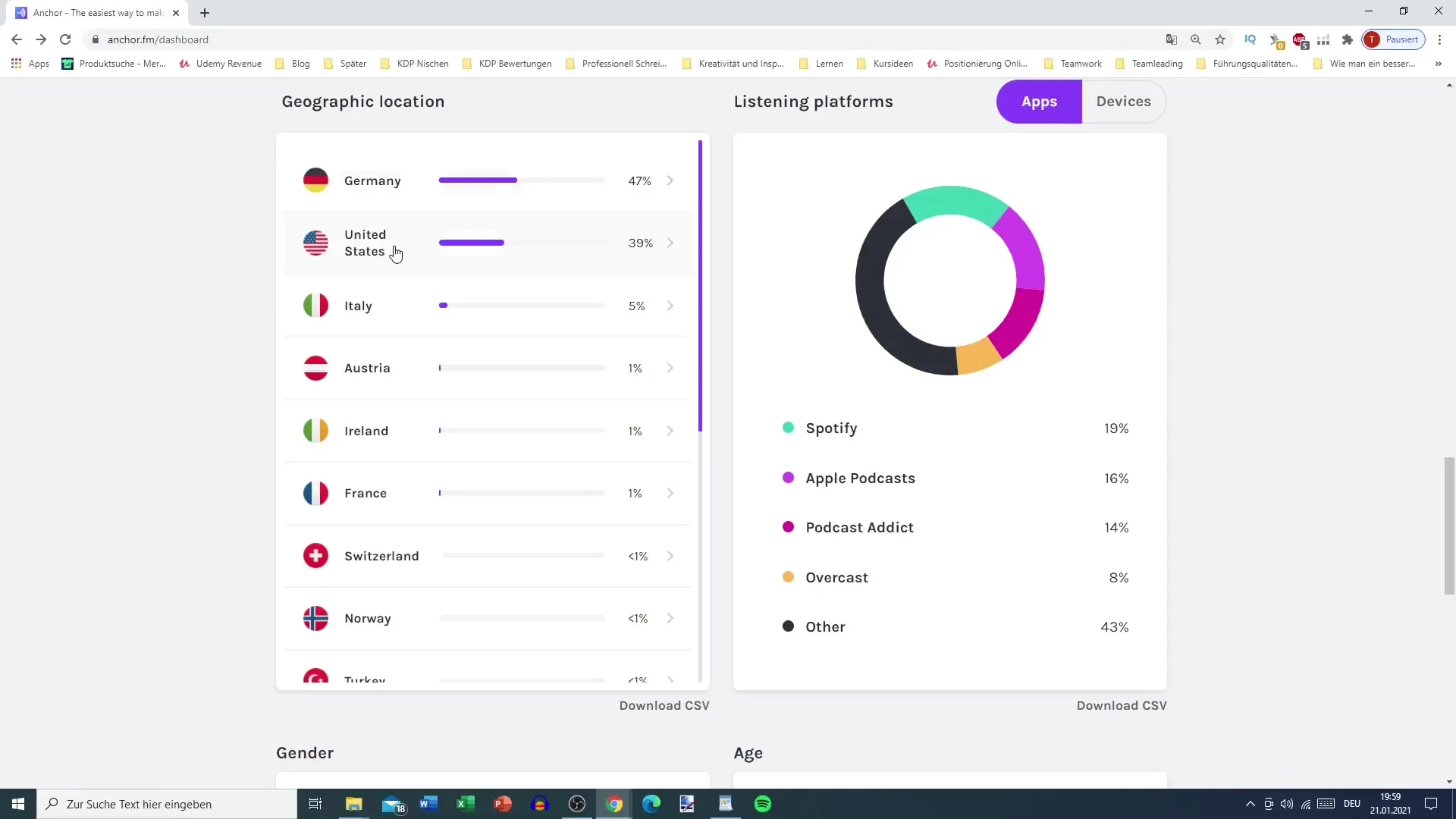Click the Austria flag icon
This screenshot has width=1456, height=819.
coord(315,368)
